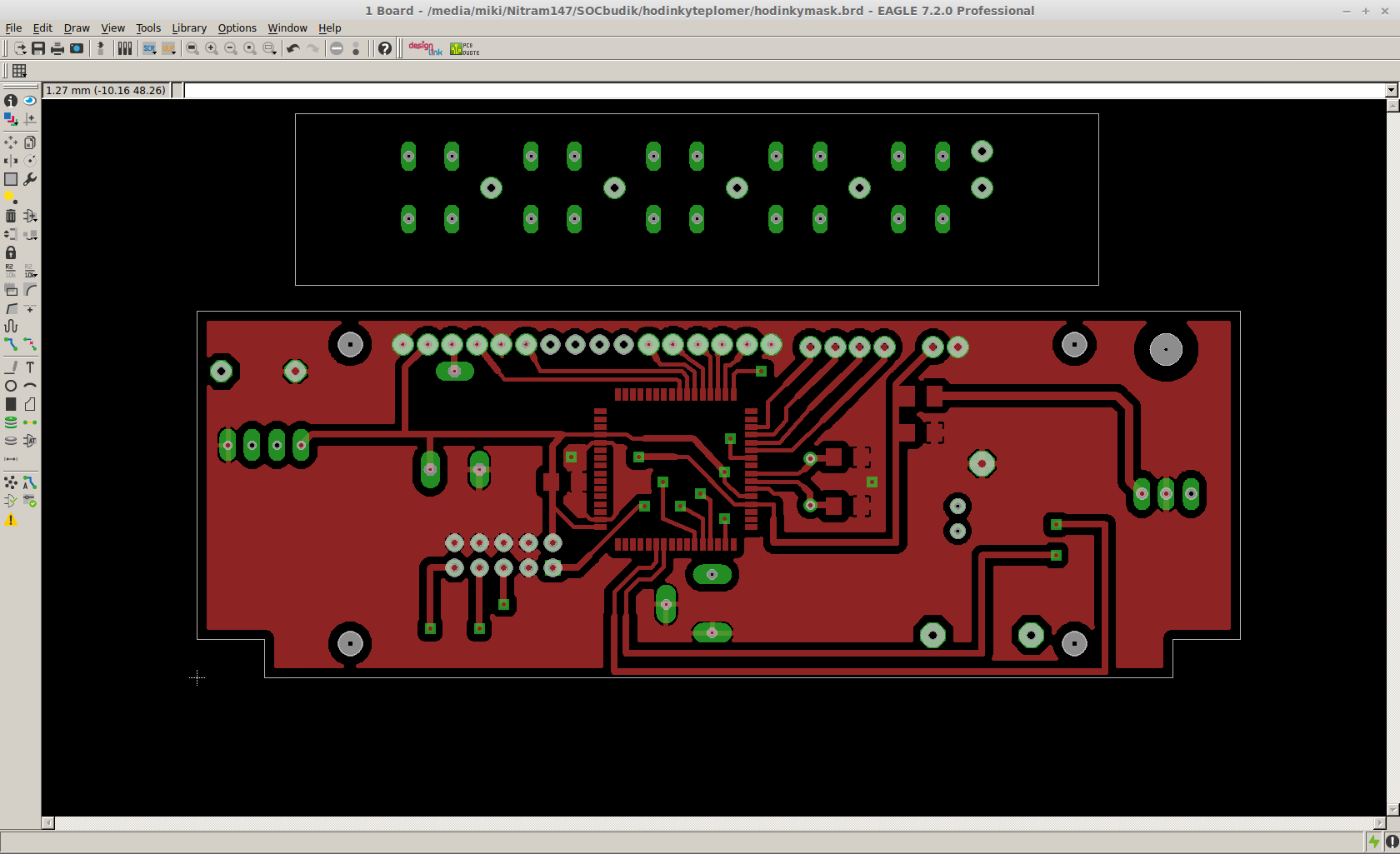The width and height of the screenshot is (1400, 854).
Task: Click the Help question mark icon
Action: click(384, 48)
